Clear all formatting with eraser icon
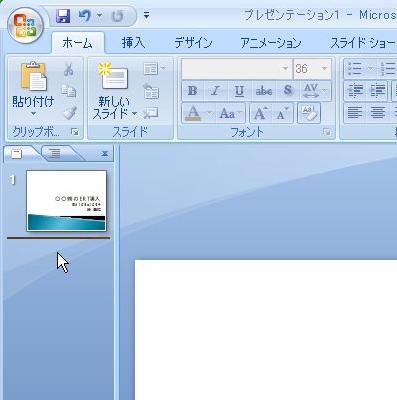 pos(309,113)
